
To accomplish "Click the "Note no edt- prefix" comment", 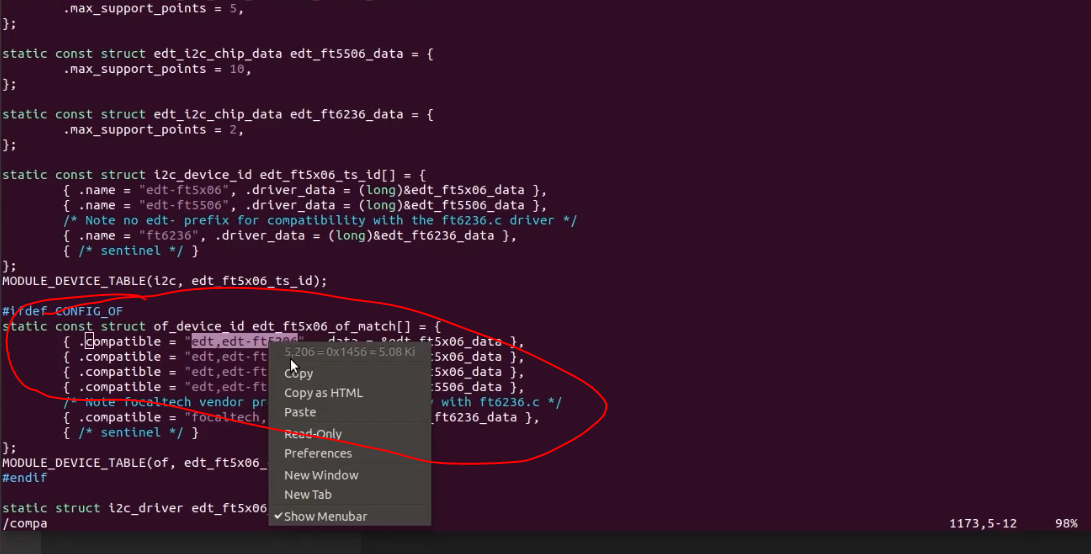I will tap(320, 221).
